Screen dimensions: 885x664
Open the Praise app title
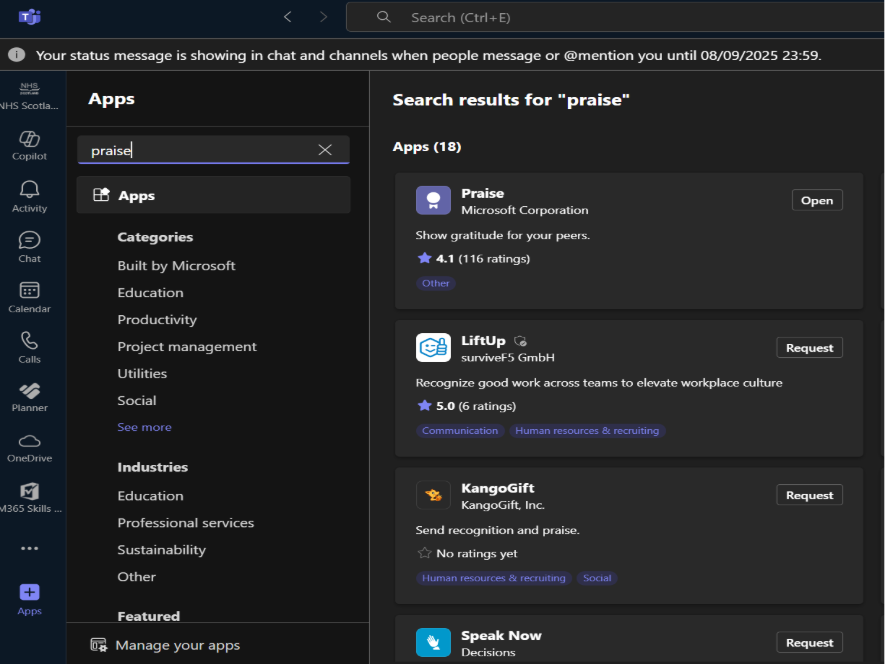483,193
